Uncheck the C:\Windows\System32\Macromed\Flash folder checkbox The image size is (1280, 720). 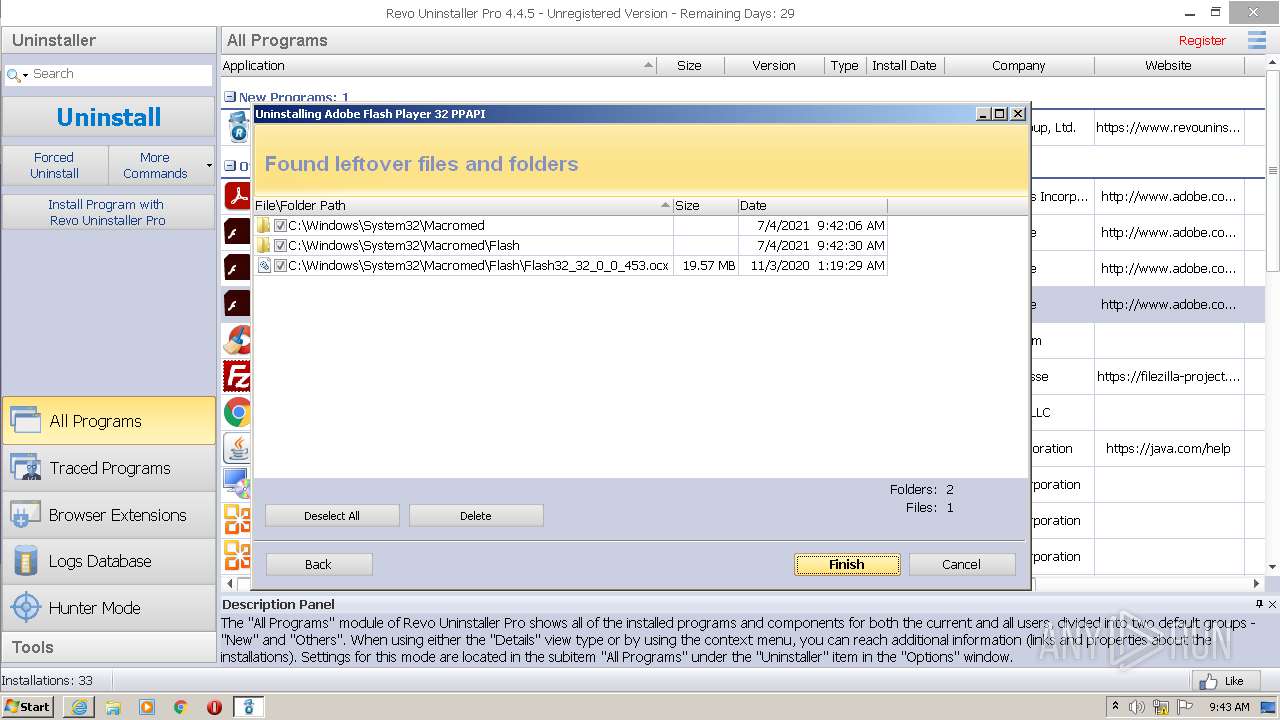(x=280, y=246)
